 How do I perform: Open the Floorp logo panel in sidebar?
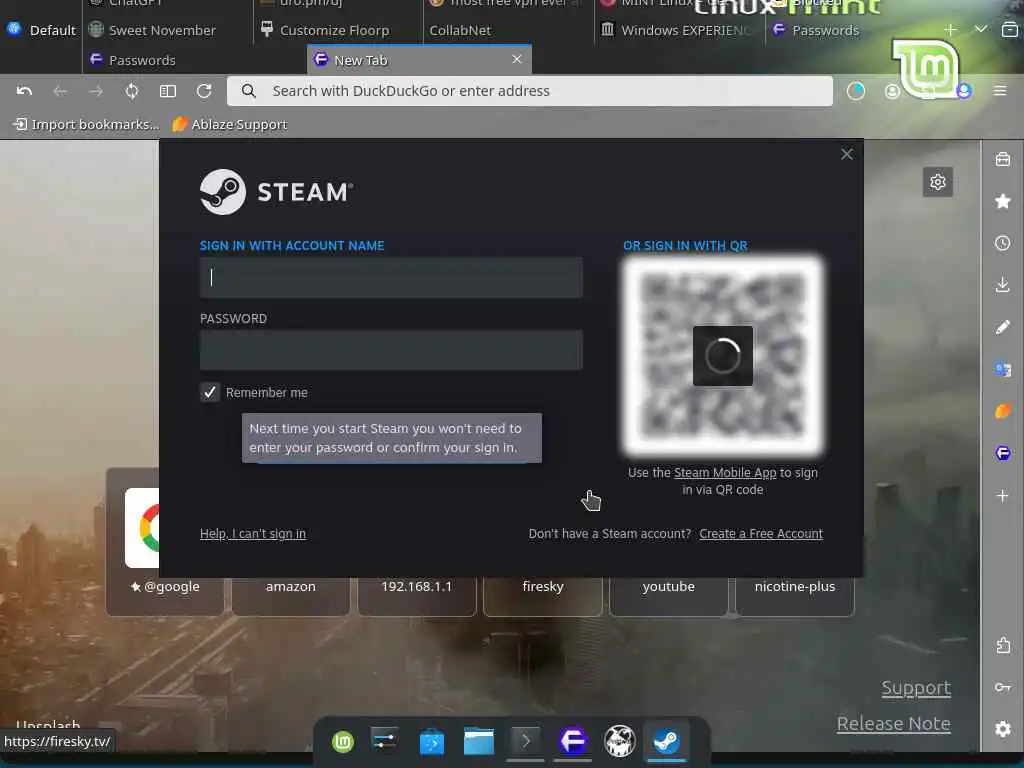tap(1002, 453)
